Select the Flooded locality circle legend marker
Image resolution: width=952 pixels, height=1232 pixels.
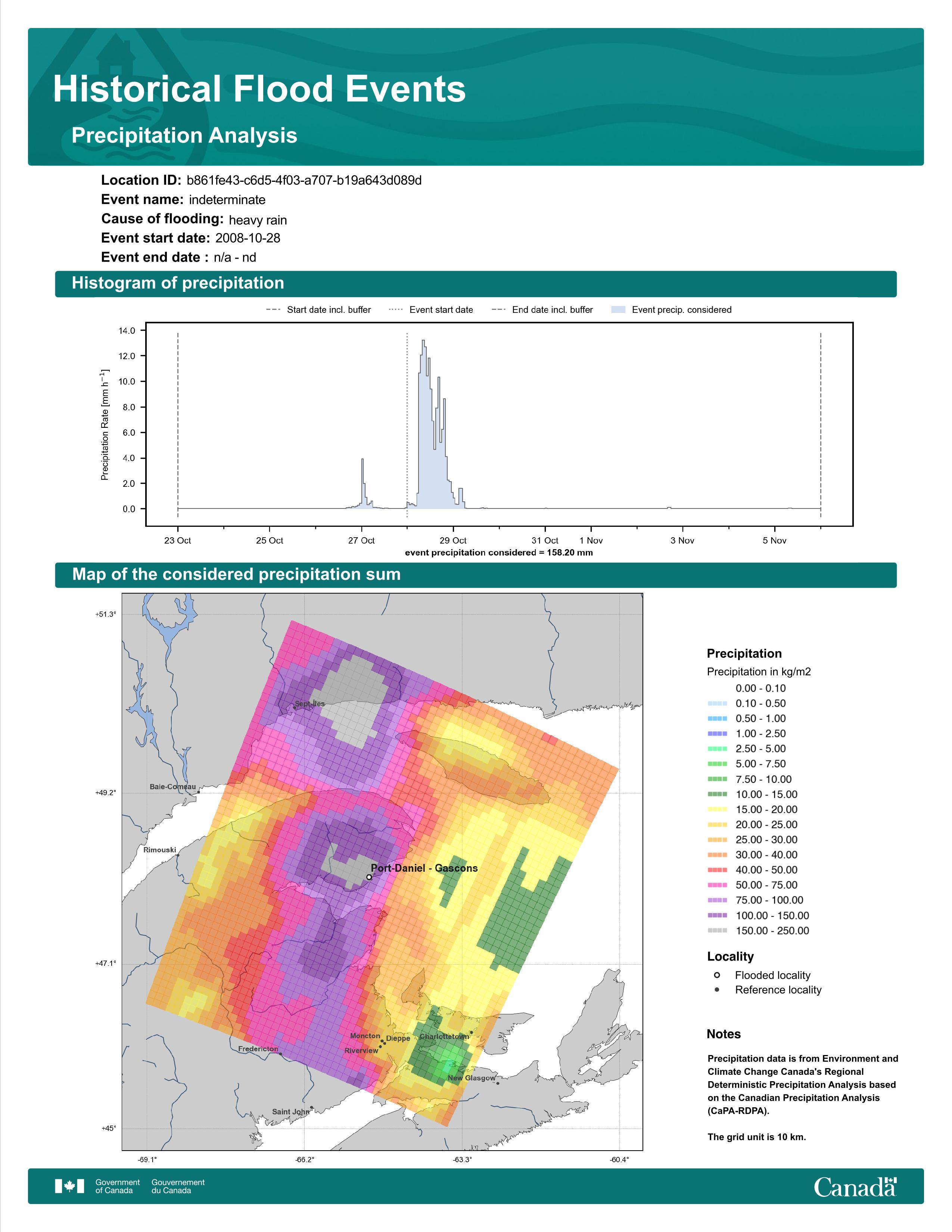point(717,975)
